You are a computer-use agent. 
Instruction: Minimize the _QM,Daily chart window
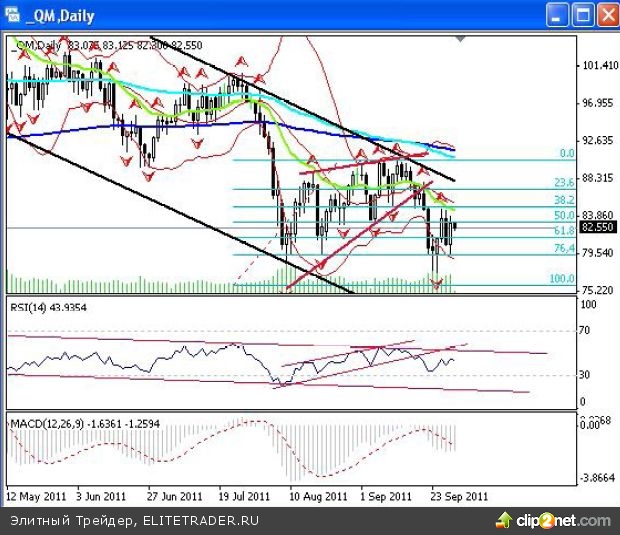[x=559, y=13]
